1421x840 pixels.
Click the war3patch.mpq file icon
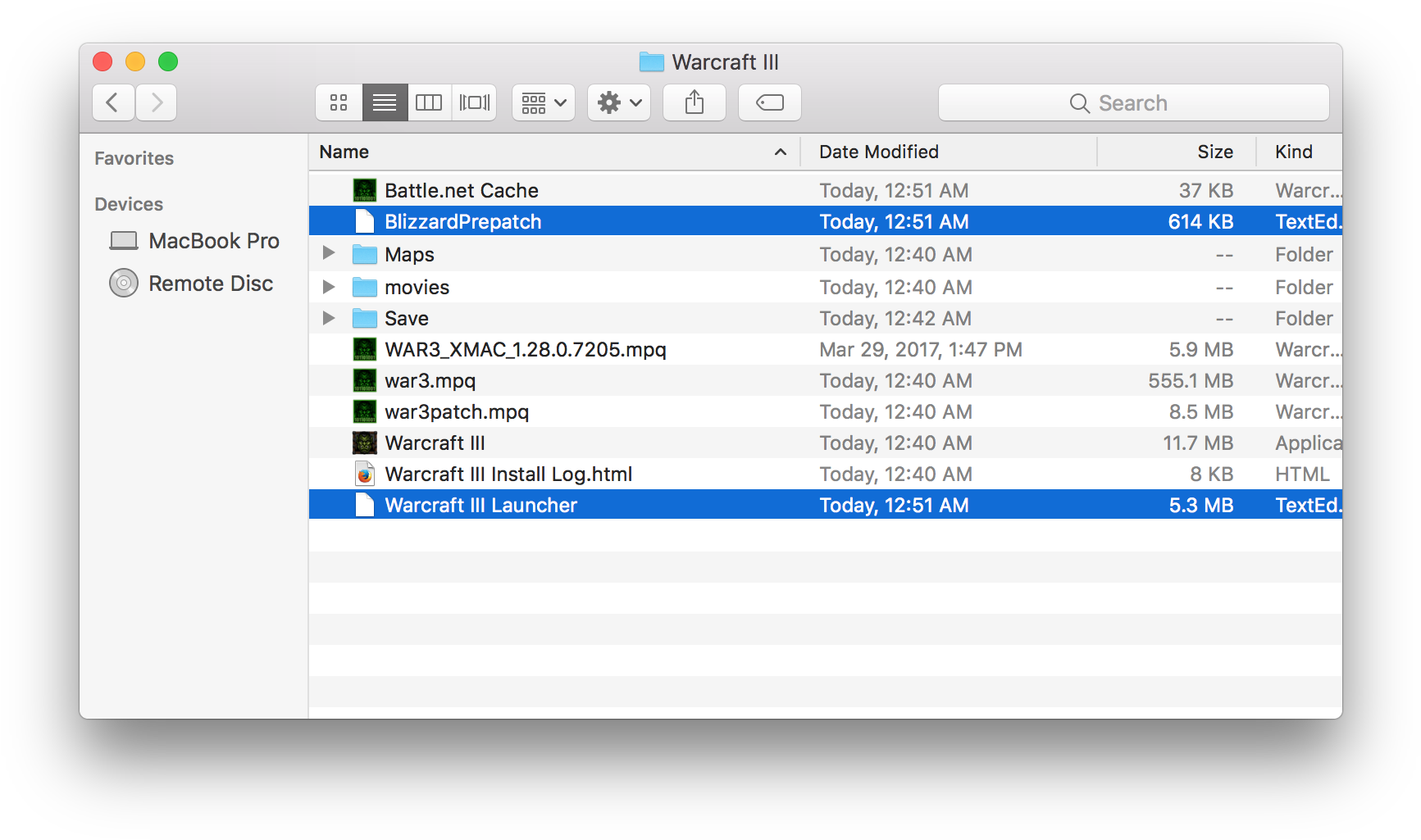coord(365,411)
